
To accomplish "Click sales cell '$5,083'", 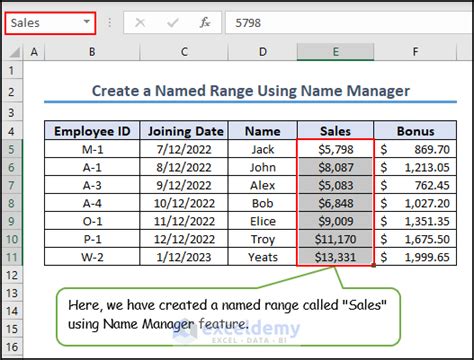I will click(335, 185).
